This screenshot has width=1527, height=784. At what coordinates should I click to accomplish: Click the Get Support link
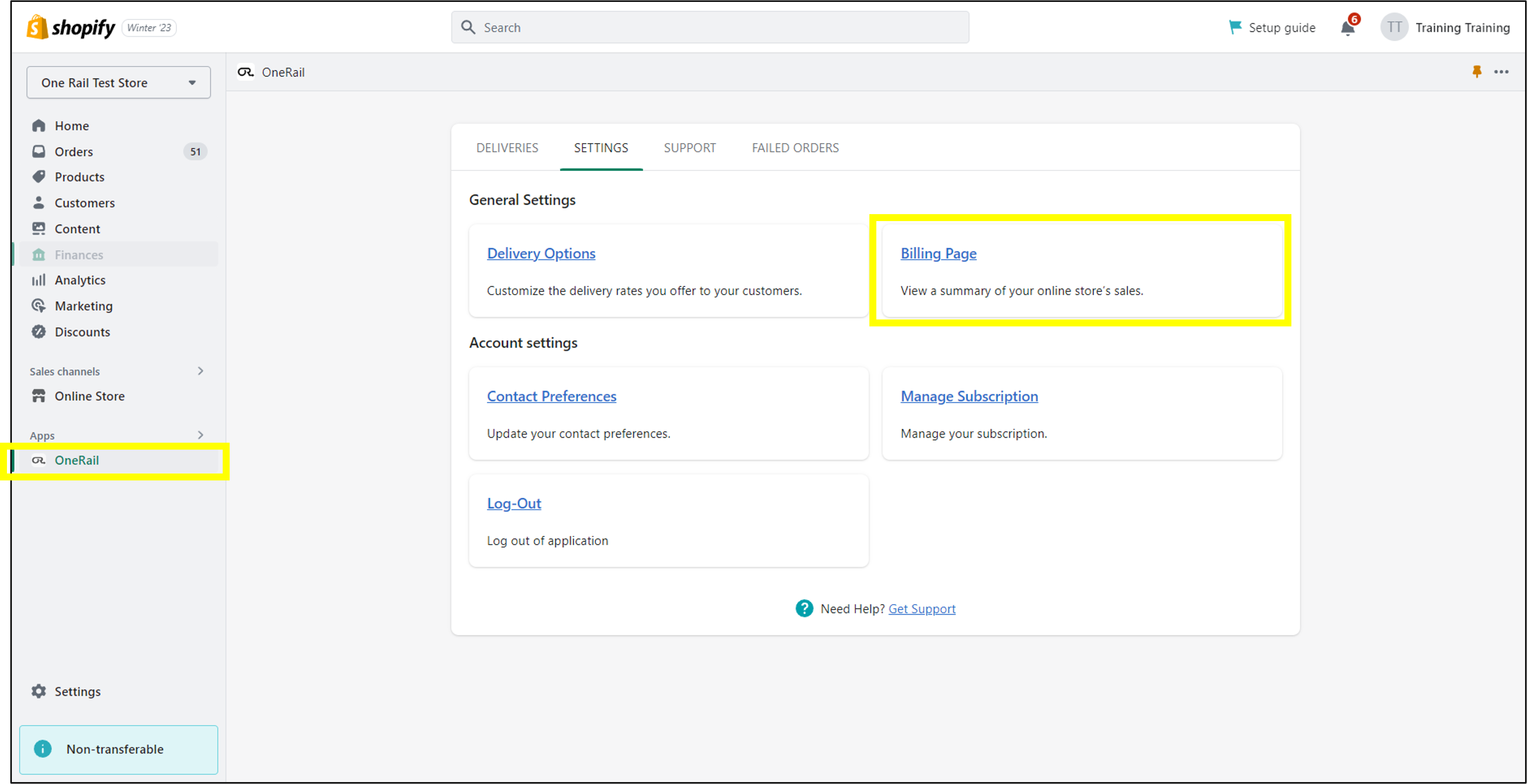point(921,609)
